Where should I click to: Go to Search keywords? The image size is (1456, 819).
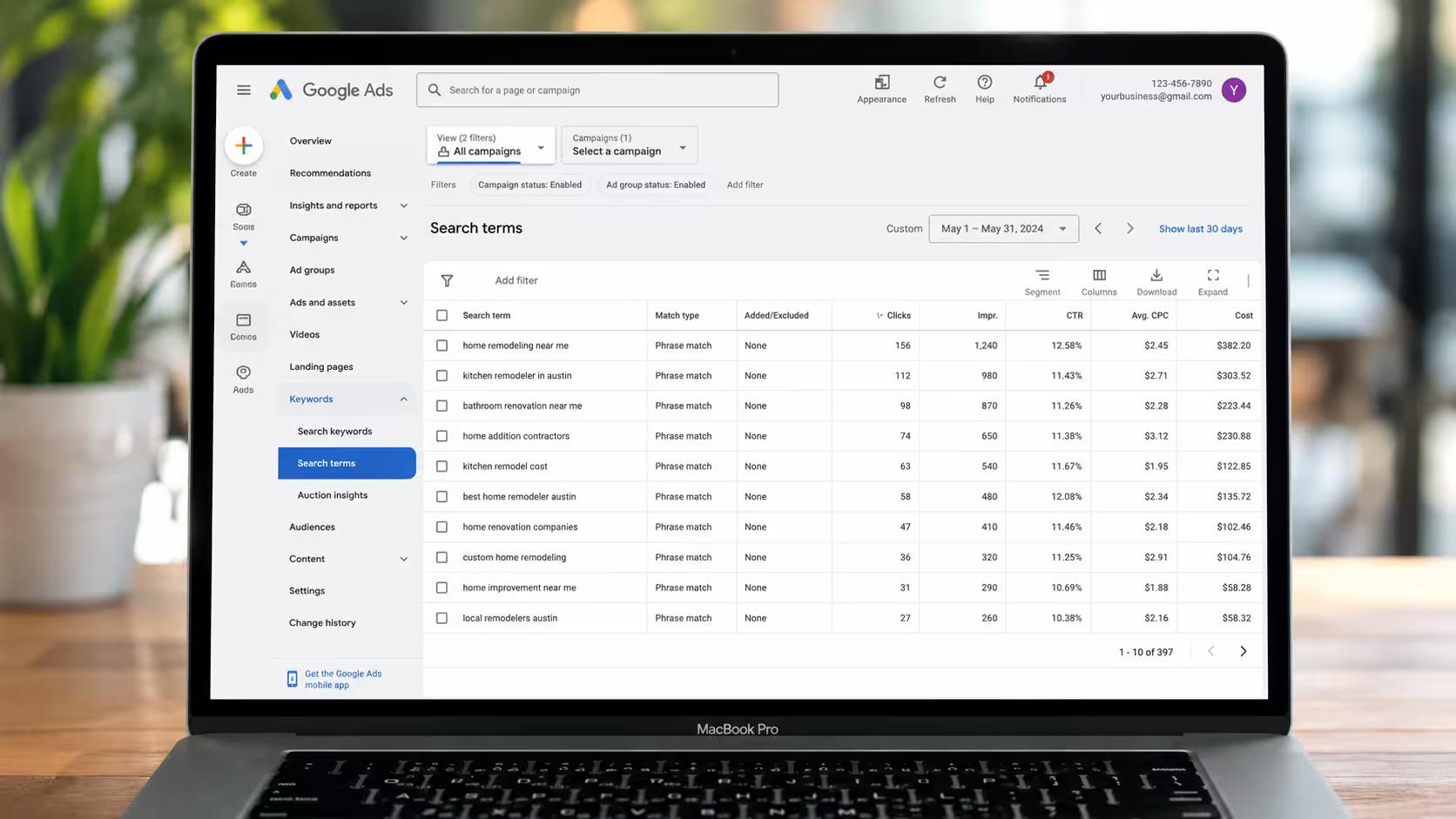(x=334, y=431)
